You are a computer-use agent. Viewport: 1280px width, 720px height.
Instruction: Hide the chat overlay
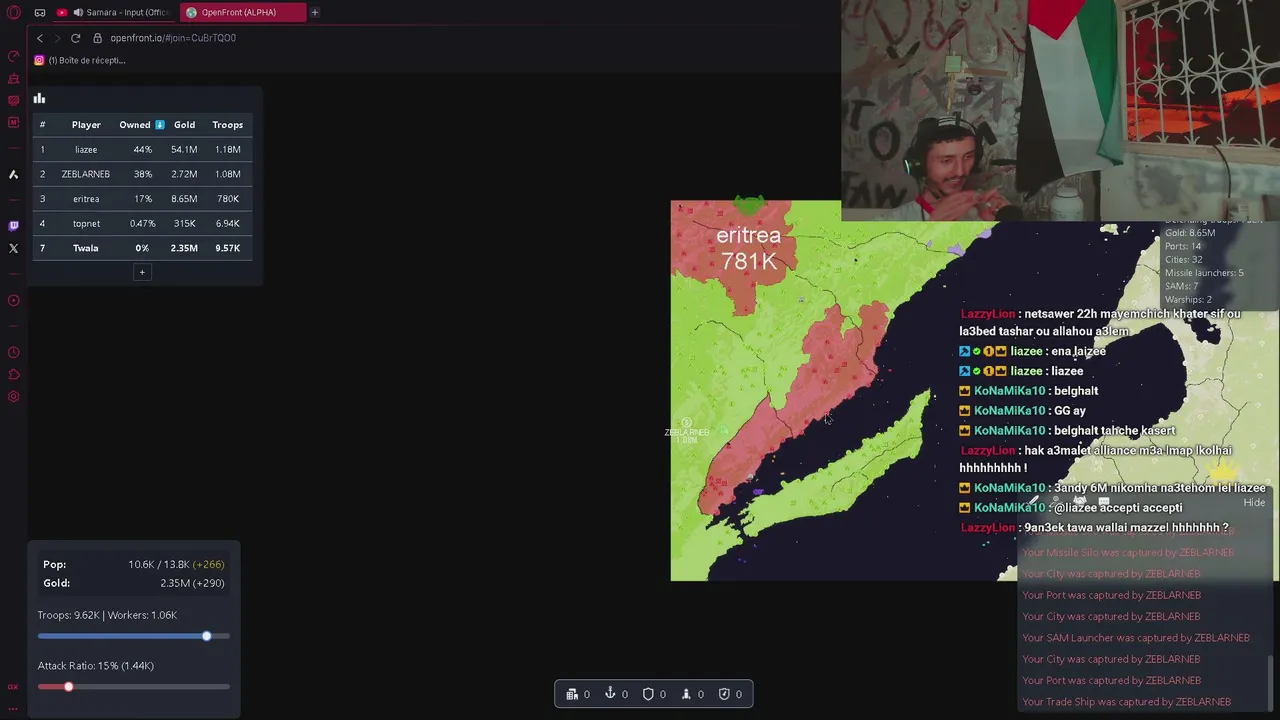1254,503
